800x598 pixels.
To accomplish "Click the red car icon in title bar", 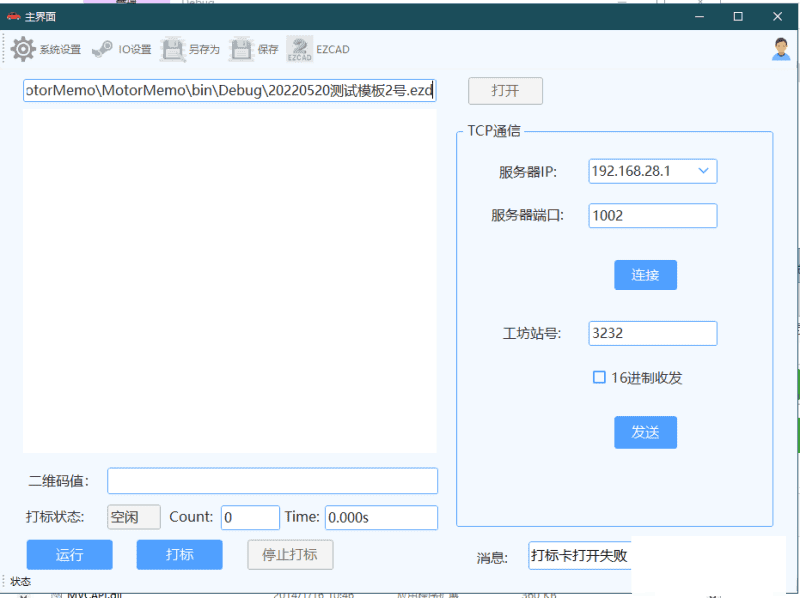I will click(x=14, y=16).
